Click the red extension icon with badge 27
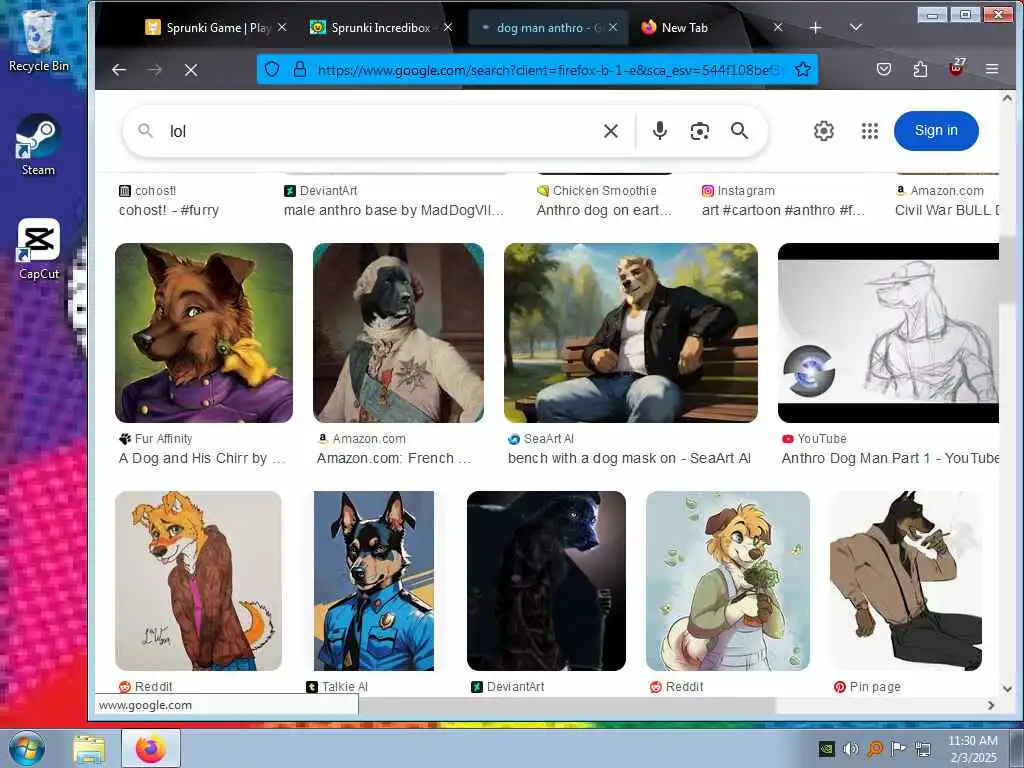Screen dimensions: 1024x768 [x=957, y=67]
